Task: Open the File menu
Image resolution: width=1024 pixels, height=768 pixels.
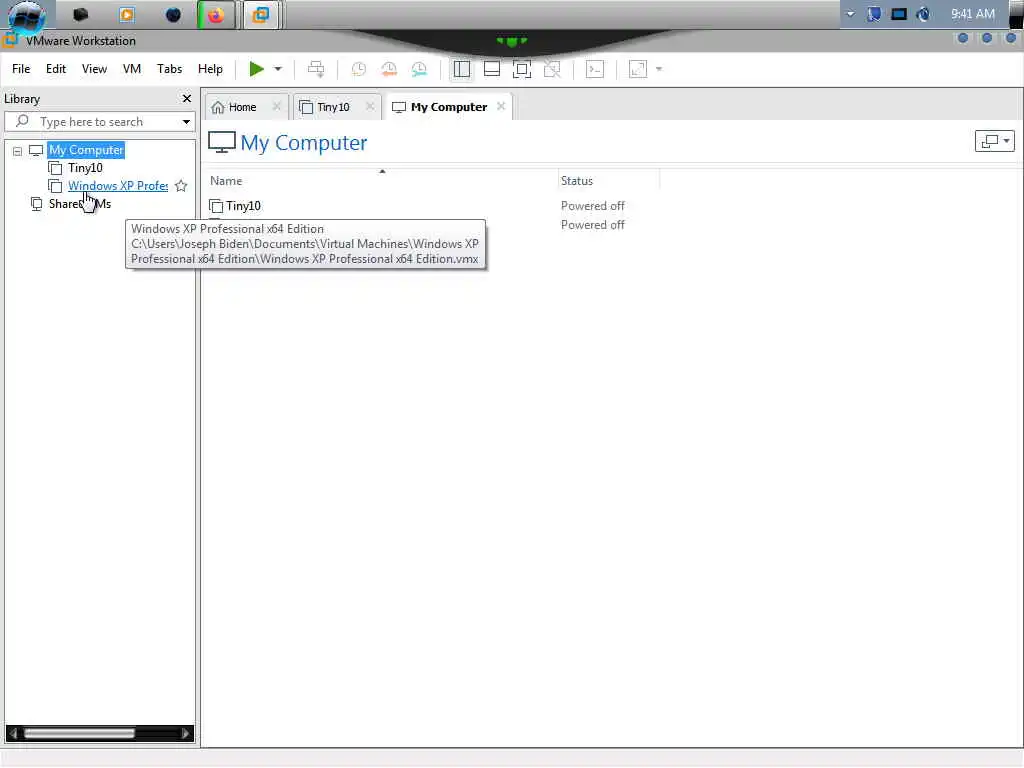Action: [x=21, y=69]
